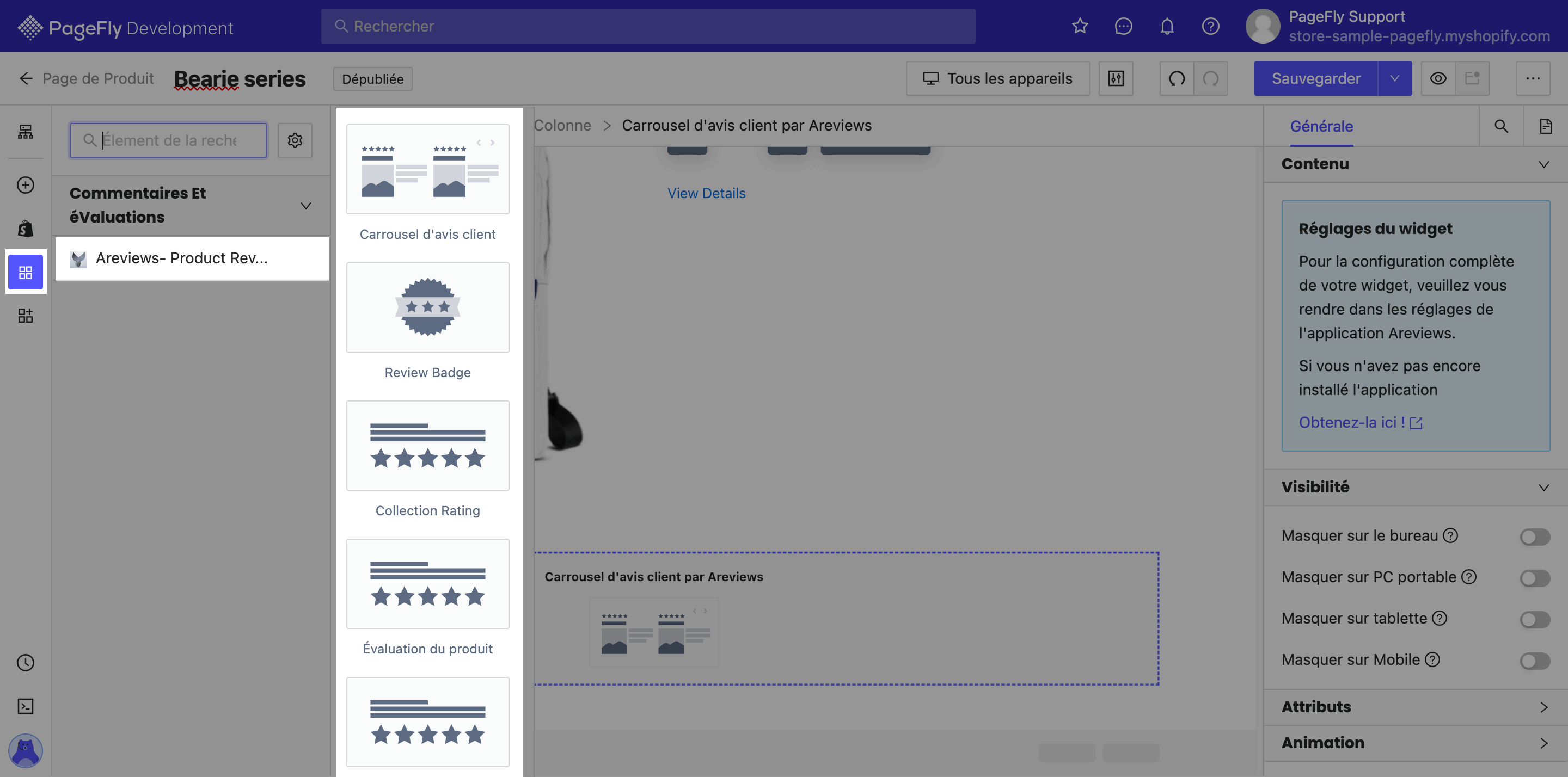1568x777 pixels.
Task: Click the Dépubliée status badge
Action: pyautogui.click(x=372, y=79)
